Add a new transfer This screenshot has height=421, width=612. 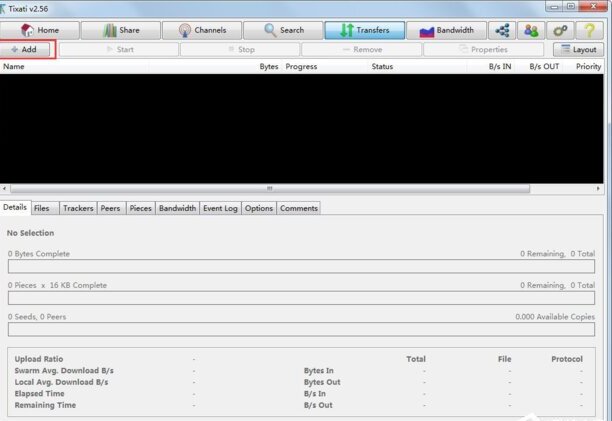tap(25, 50)
